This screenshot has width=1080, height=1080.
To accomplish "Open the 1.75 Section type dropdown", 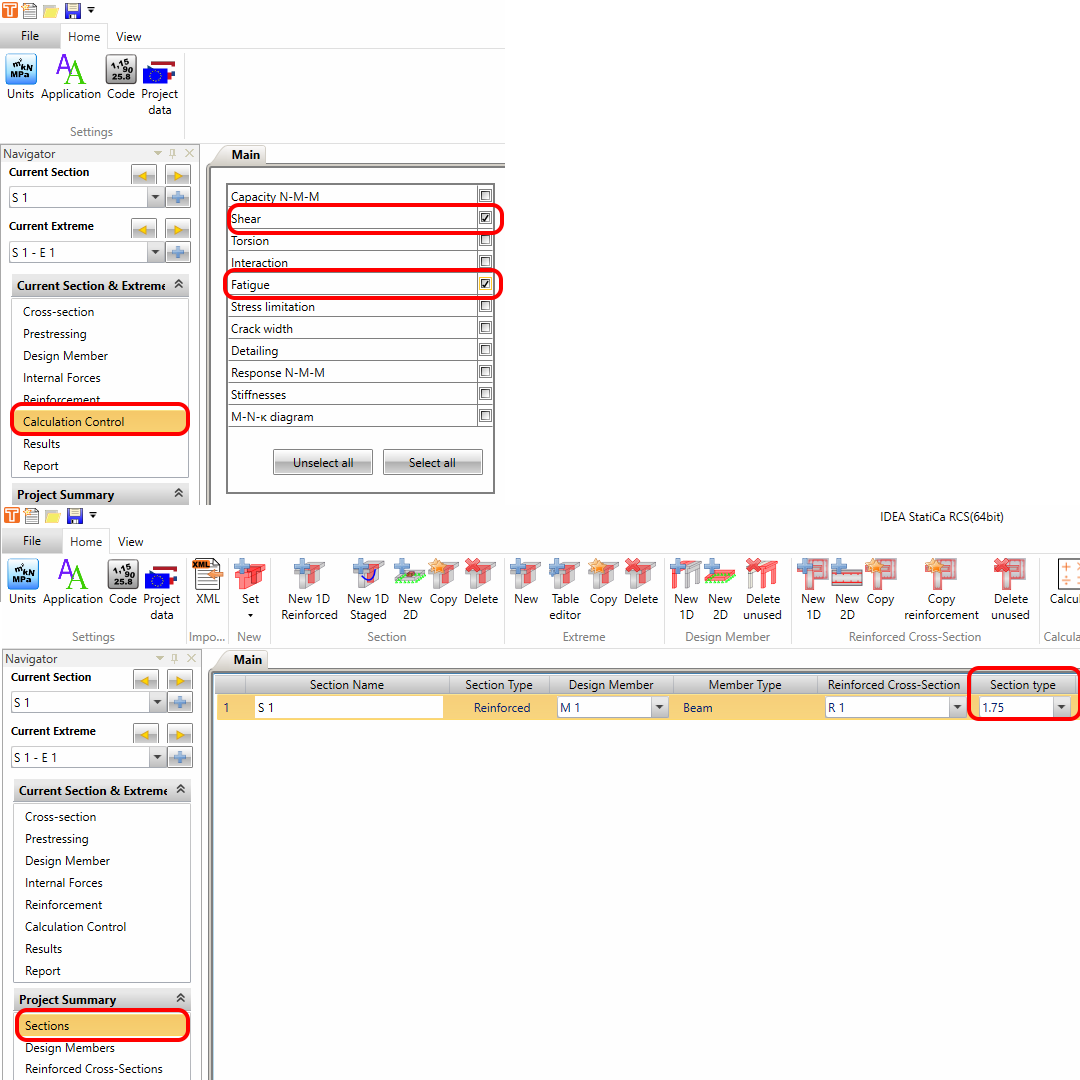I will tap(1061, 707).
